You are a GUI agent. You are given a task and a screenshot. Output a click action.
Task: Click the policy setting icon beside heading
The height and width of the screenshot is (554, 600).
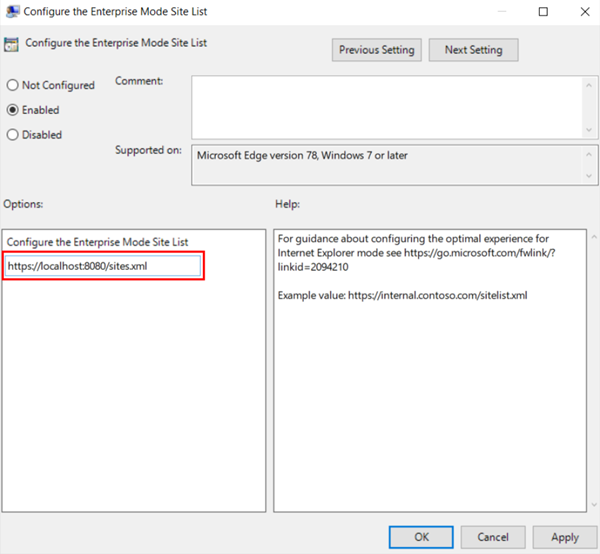coord(11,44)
